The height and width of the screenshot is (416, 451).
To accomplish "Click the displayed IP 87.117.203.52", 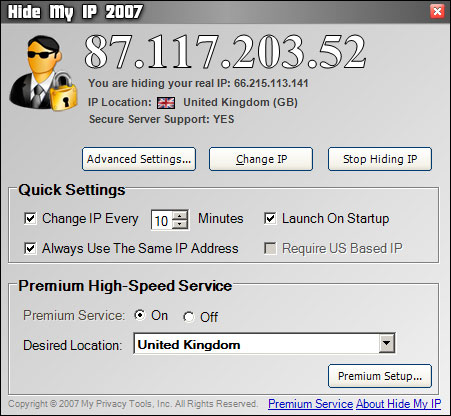I will coord(225,52).
